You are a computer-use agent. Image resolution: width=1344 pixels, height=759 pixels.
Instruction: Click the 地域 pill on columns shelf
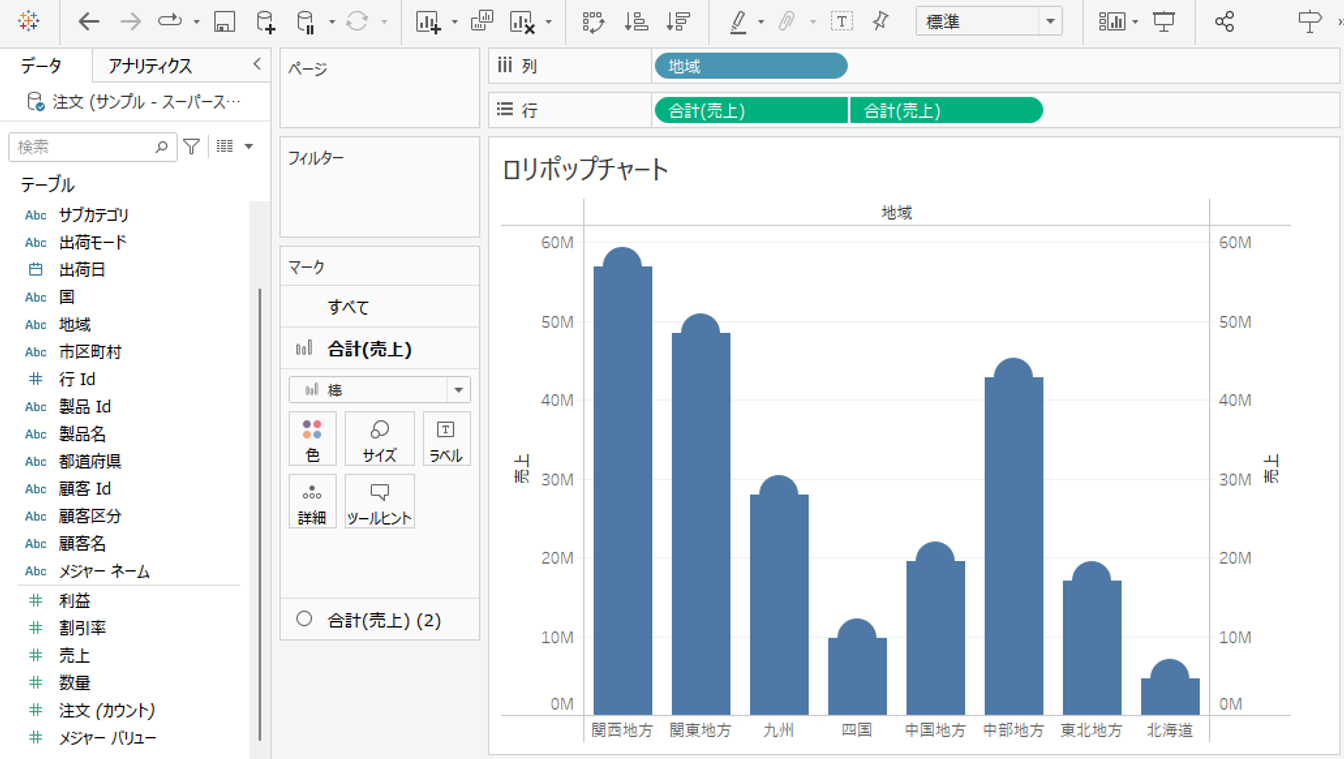click(x=751, y=66)
